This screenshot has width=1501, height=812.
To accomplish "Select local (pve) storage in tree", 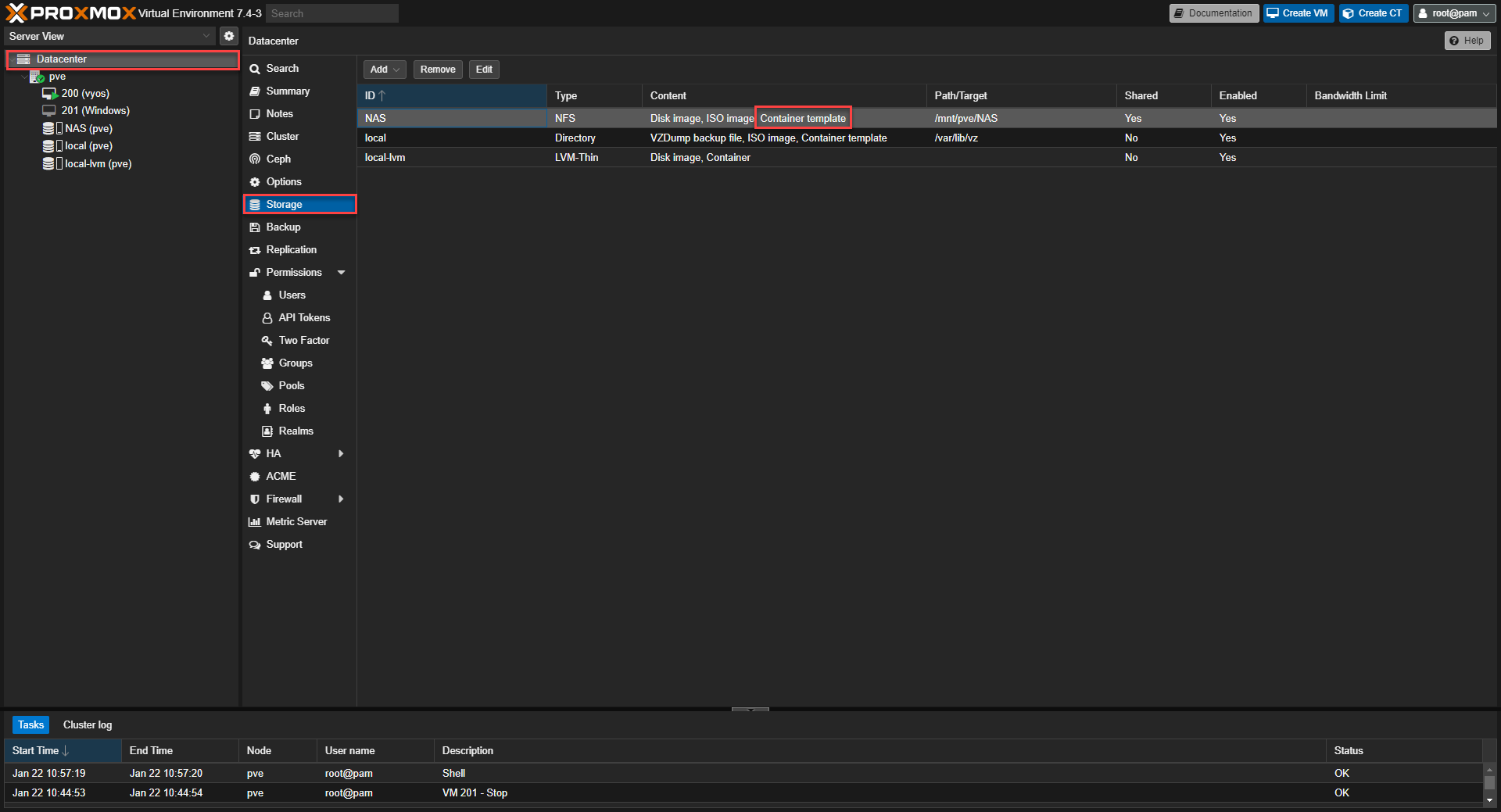I will tap(88, 146).
